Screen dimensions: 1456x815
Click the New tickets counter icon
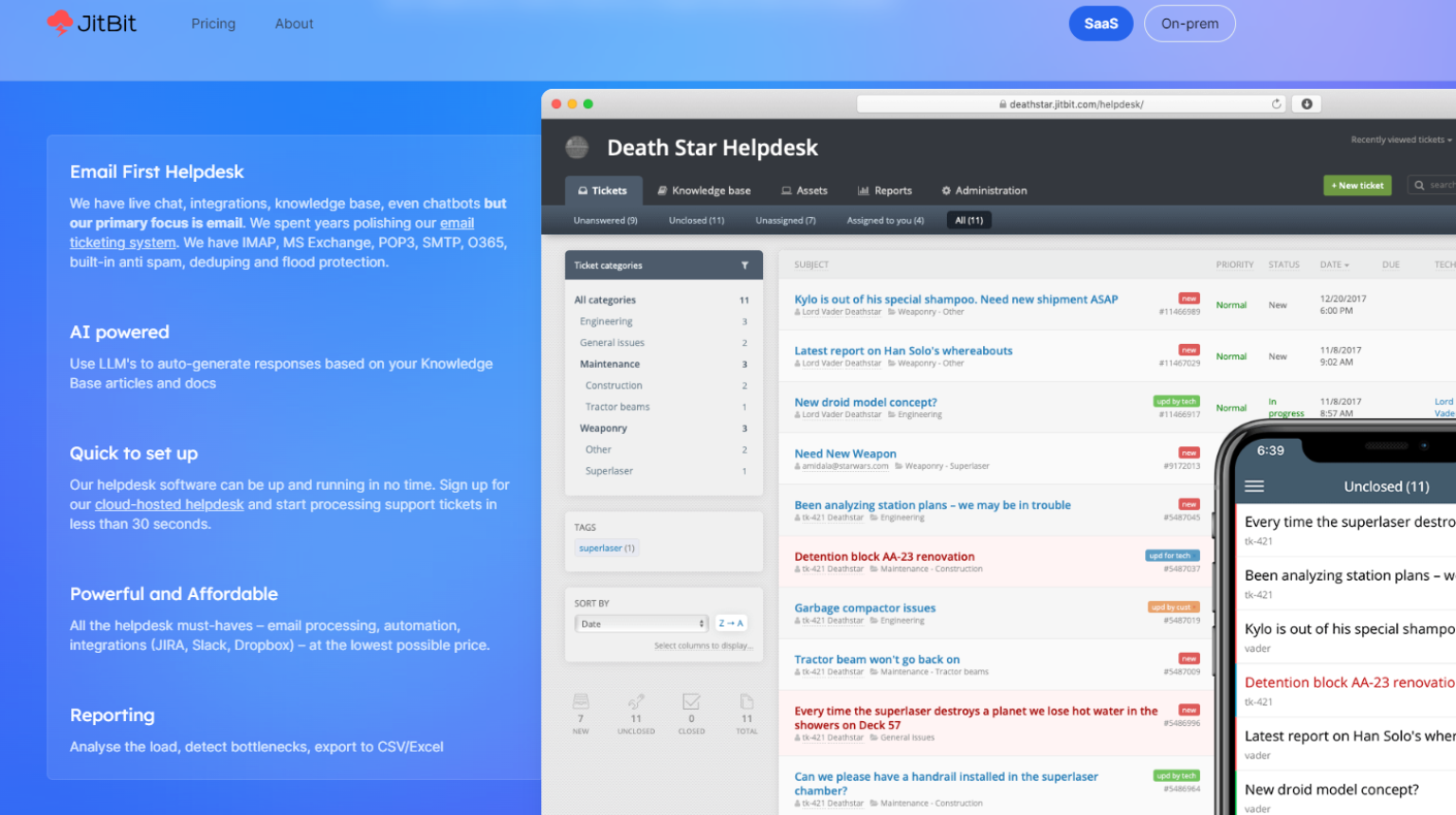pos(581,702)
